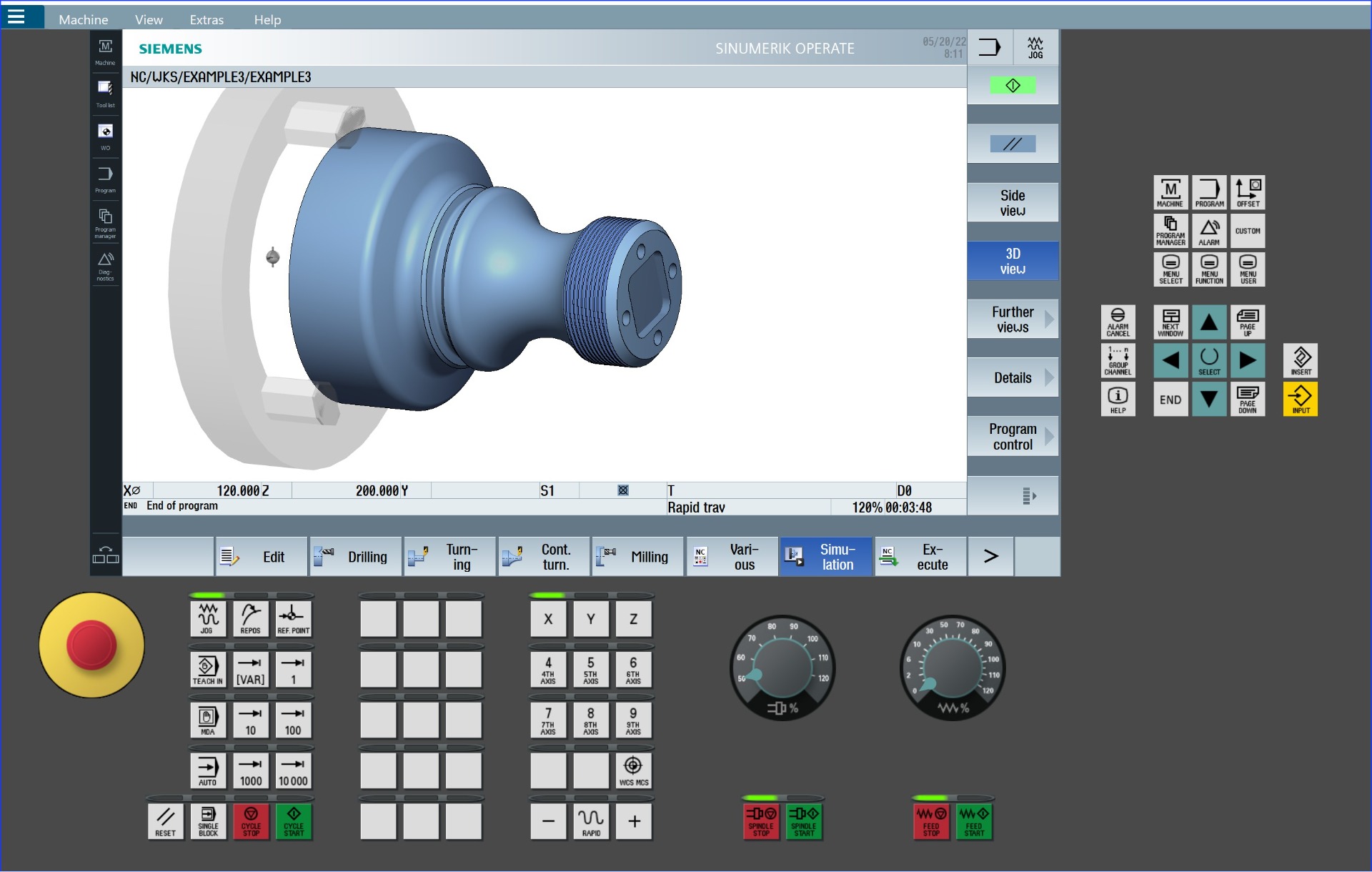Open the Help menu
Screen dimensions: 1372x872
point(267,19)
